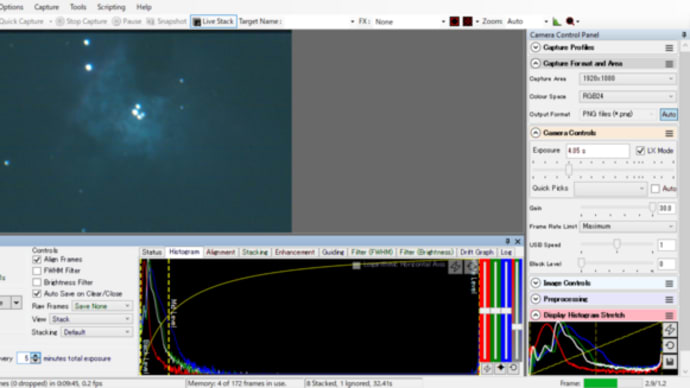Image resolution: width=690 pixels, height=388 pixels.
Task: Pin the live stacking panel
Action: coord(507,242)
